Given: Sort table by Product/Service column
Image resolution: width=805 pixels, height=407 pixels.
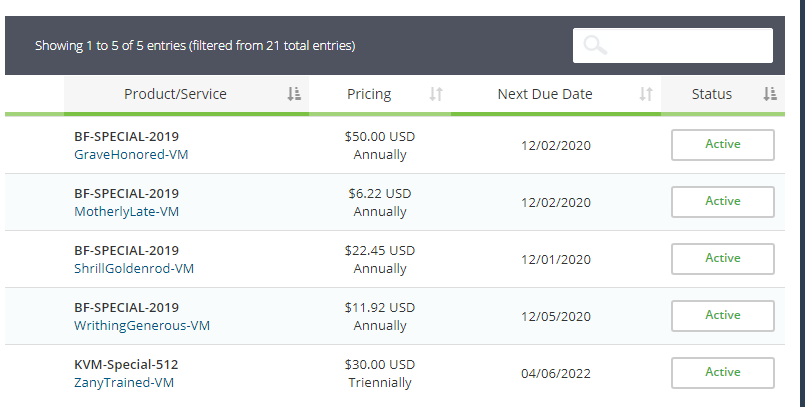Looking at the screenshot, I should pyautogui.click(x=175, y=94).
